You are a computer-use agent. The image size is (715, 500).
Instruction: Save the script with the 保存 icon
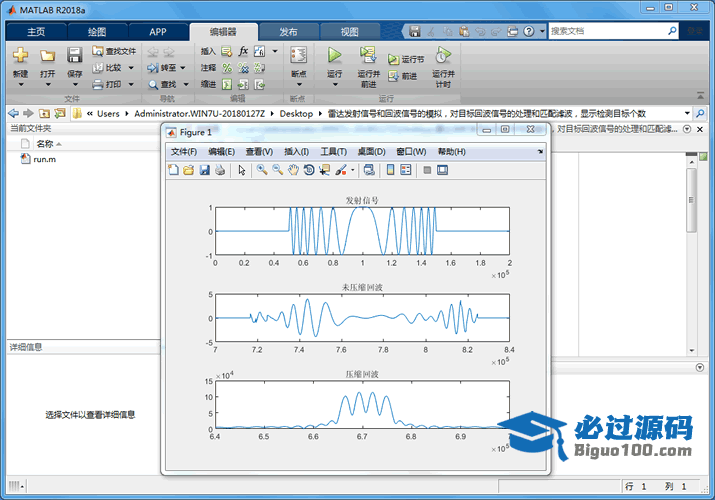(x=74, y=55)
